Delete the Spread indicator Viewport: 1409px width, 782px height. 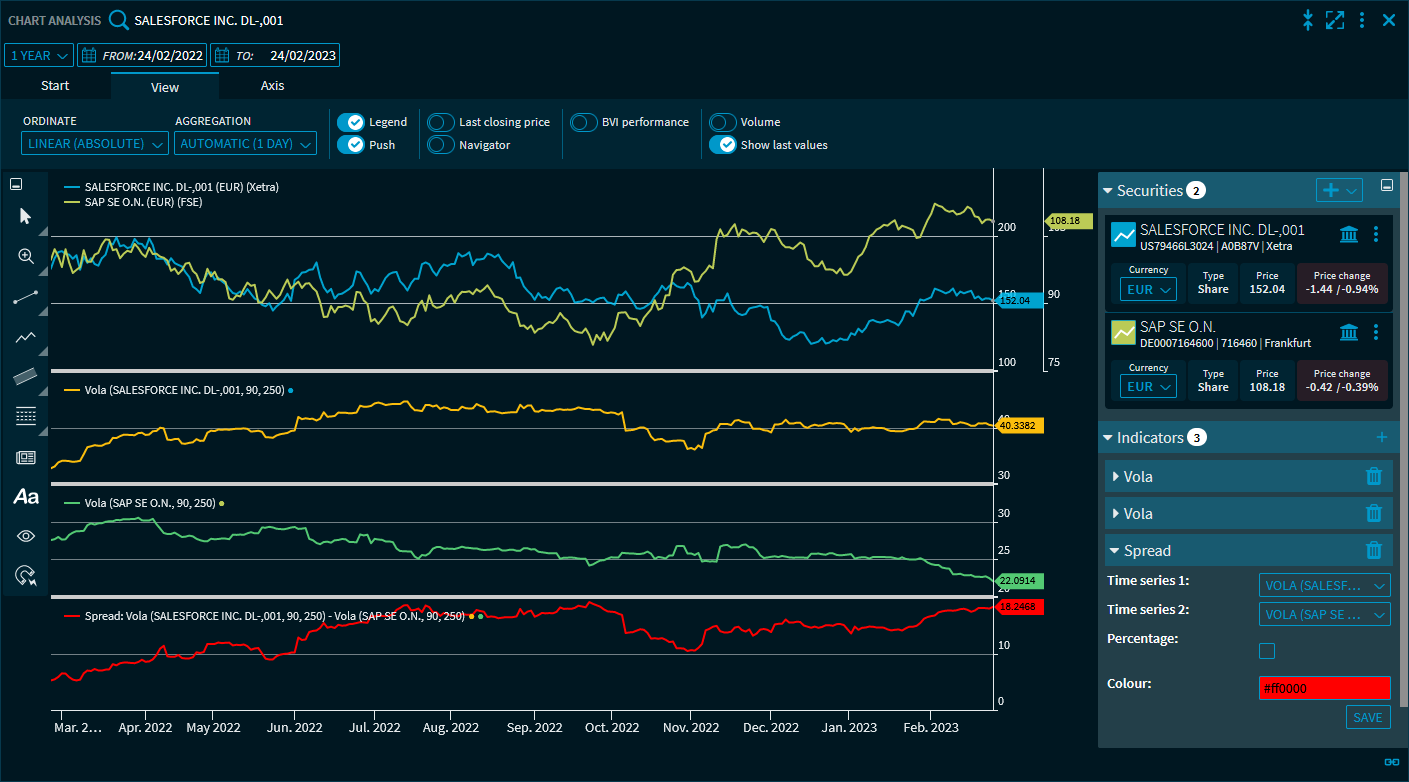click(1374, 550)
